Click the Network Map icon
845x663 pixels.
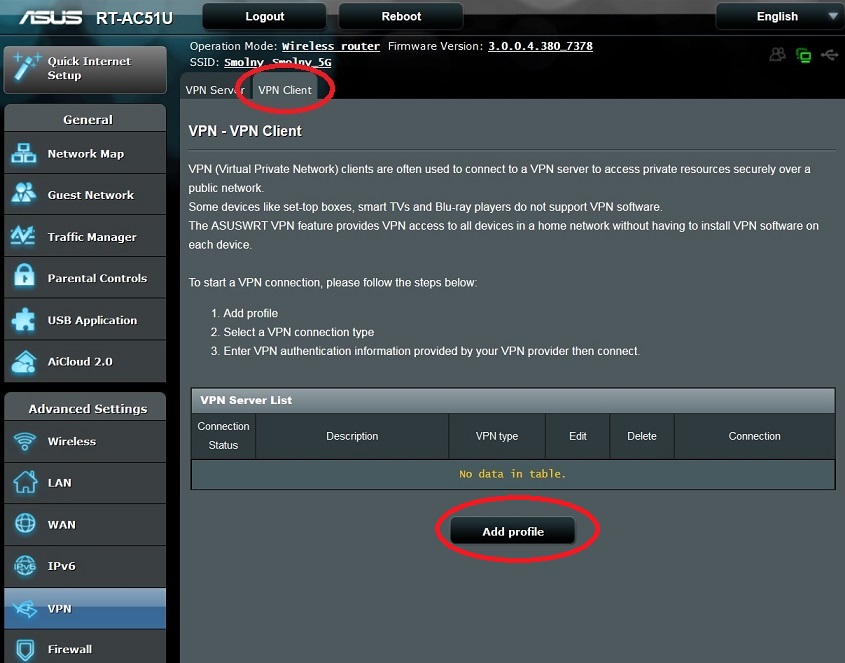point(24,154)
